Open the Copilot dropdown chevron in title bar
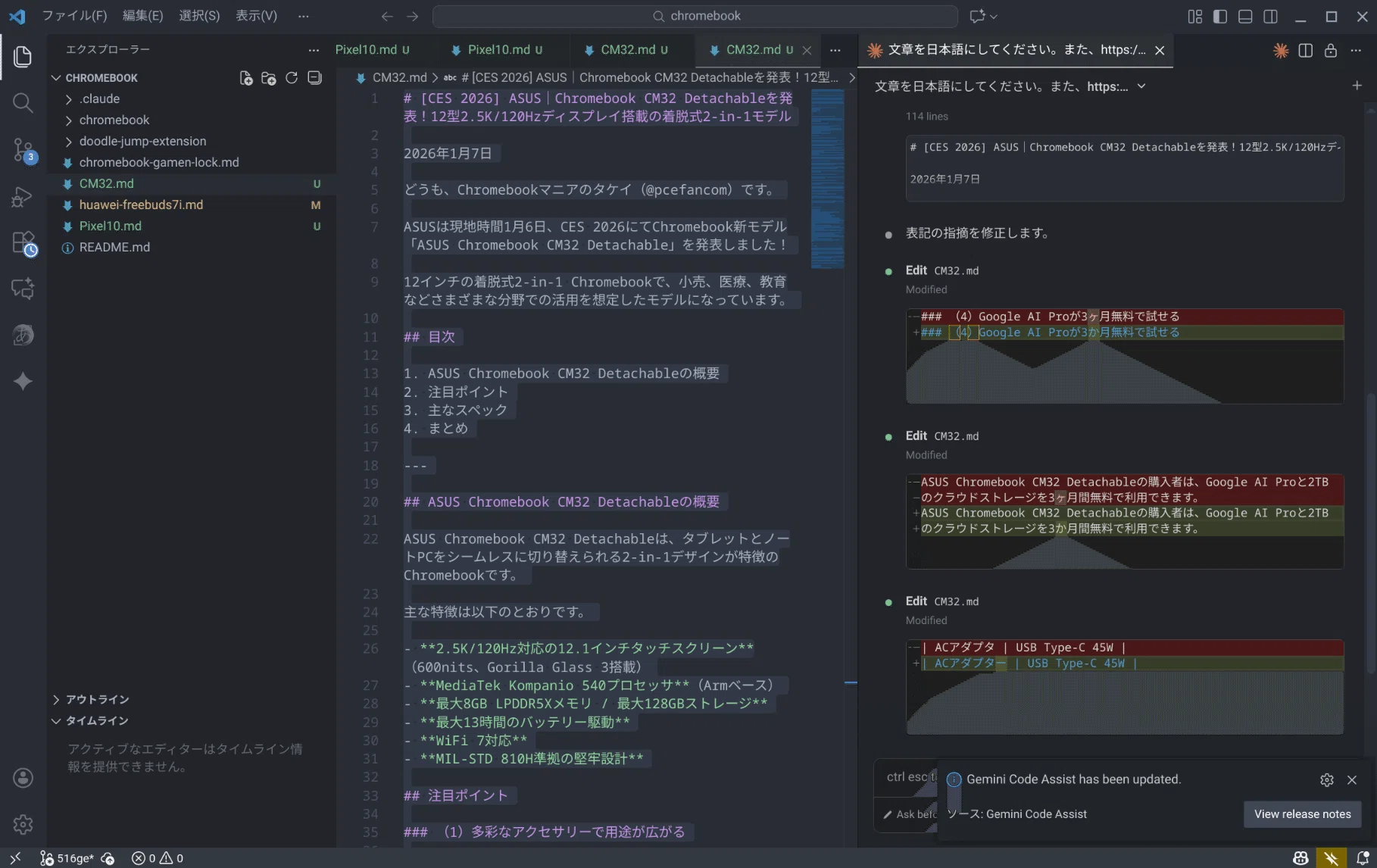The width and height of the screenshot is (1377, 868). pyautogui.click(x=994, y=16)
